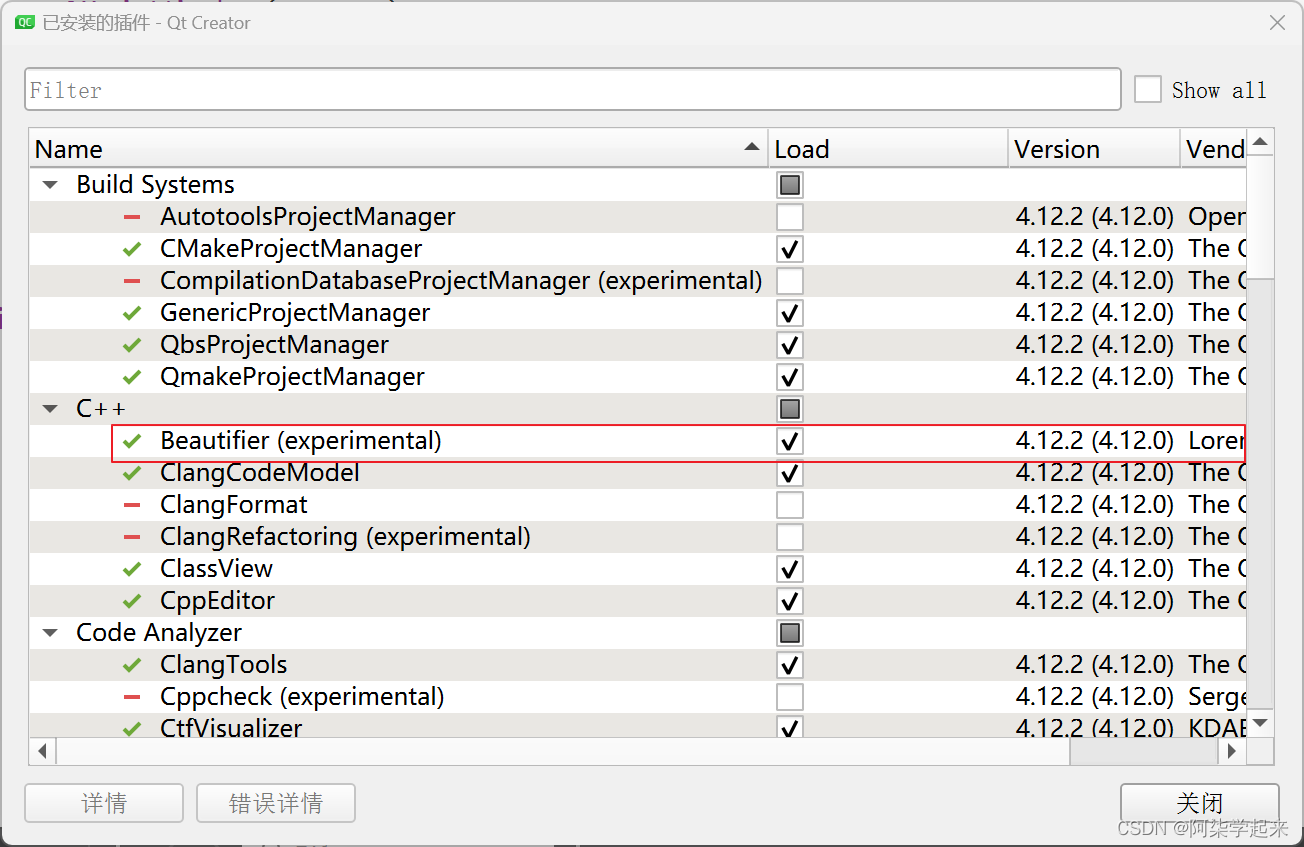Click the green check icon beside QbsProjectManager
The image size is (1304, 847).
(x=132, y=345)
